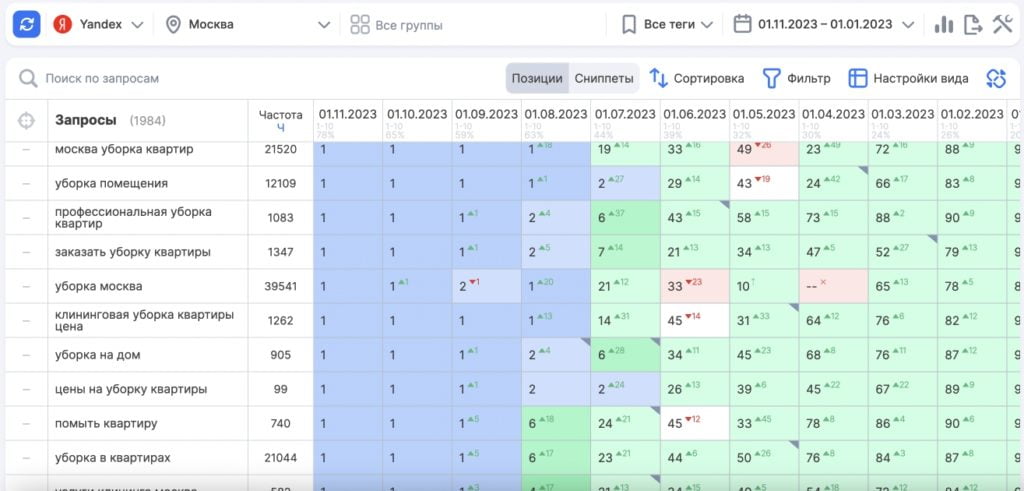Select the row marker for уборка москва

(26, 286)
